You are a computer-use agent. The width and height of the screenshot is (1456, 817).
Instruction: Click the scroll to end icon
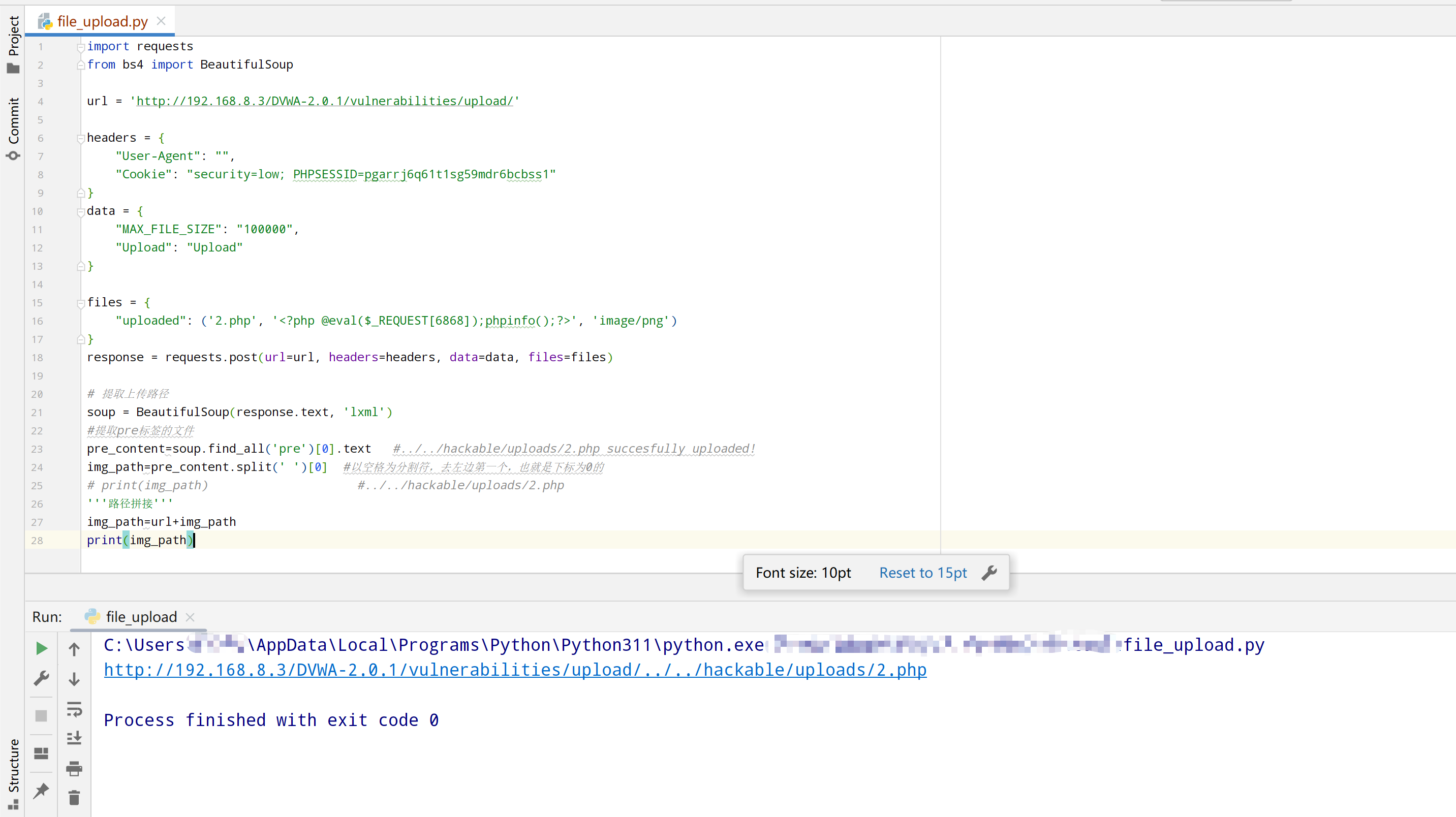(x=74, y=738)
